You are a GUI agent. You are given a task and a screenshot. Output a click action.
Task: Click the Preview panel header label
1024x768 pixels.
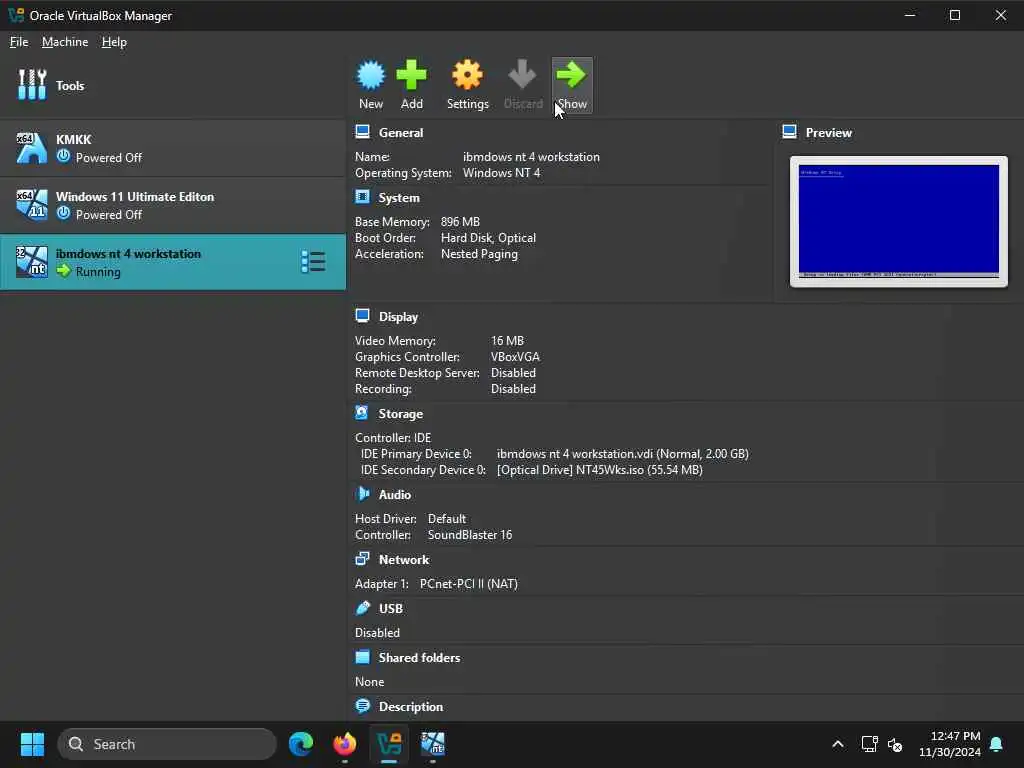828,133
